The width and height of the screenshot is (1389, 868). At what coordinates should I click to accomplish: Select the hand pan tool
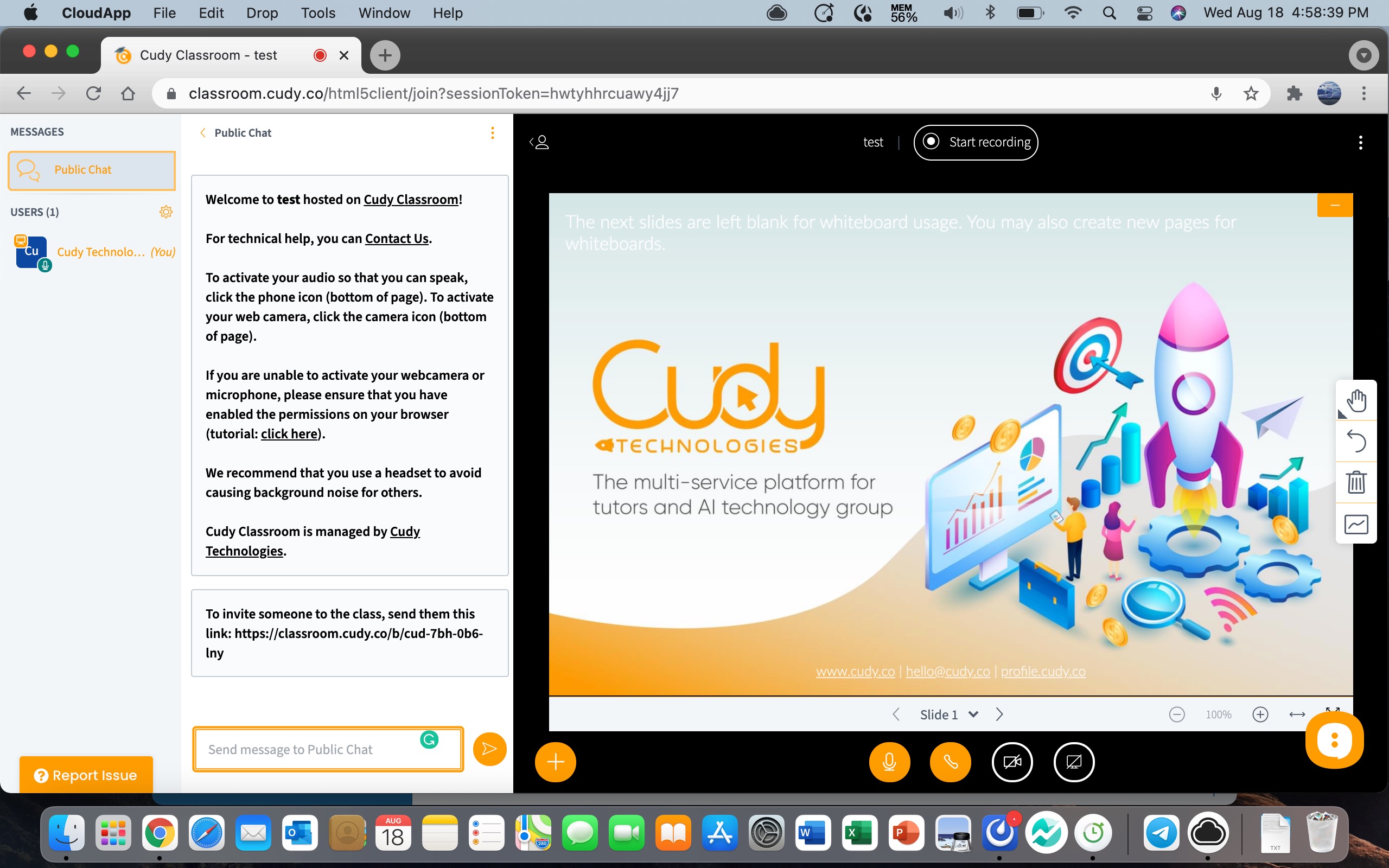tap(1356, 401)
